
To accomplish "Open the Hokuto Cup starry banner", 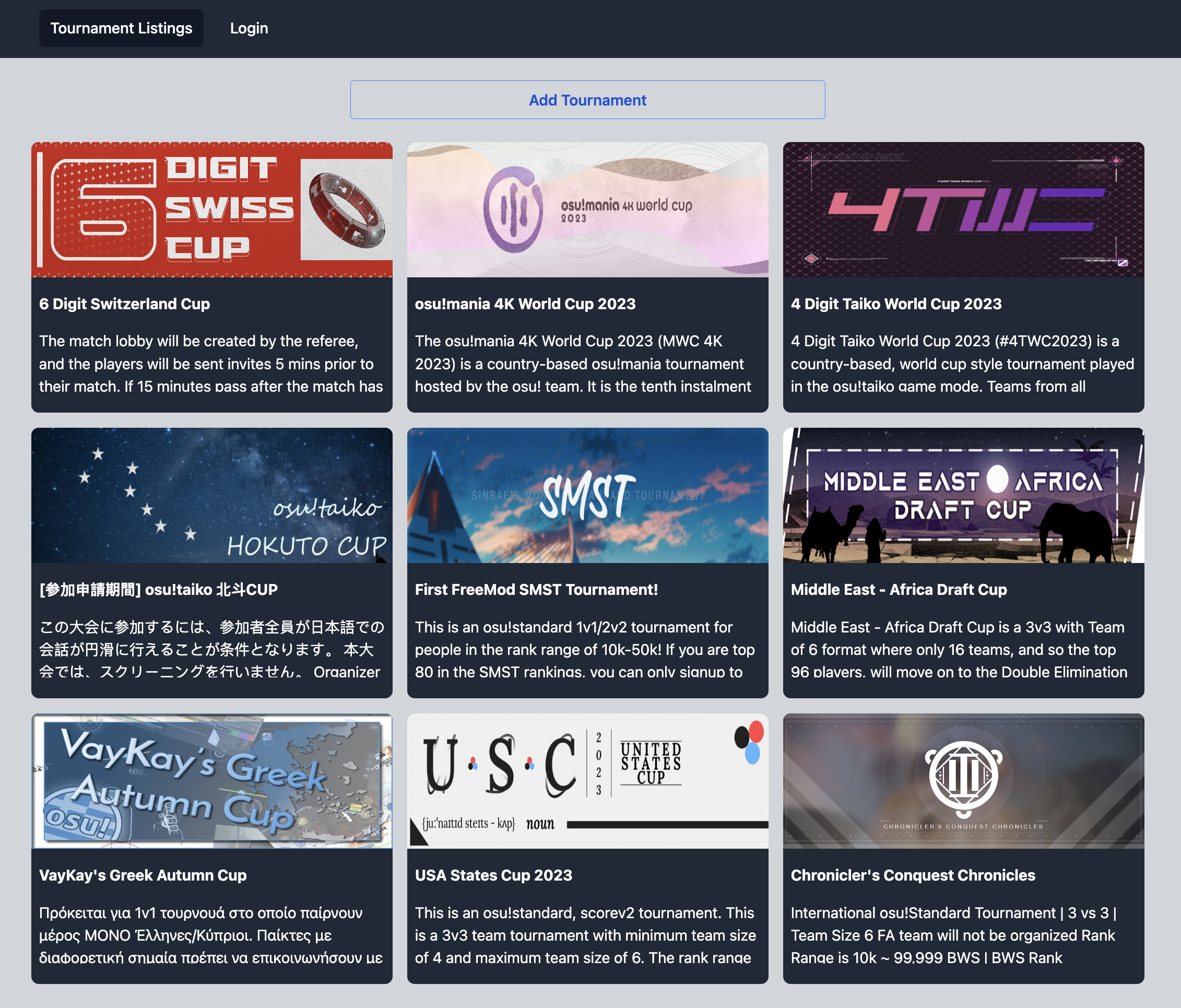I will 211,496.
